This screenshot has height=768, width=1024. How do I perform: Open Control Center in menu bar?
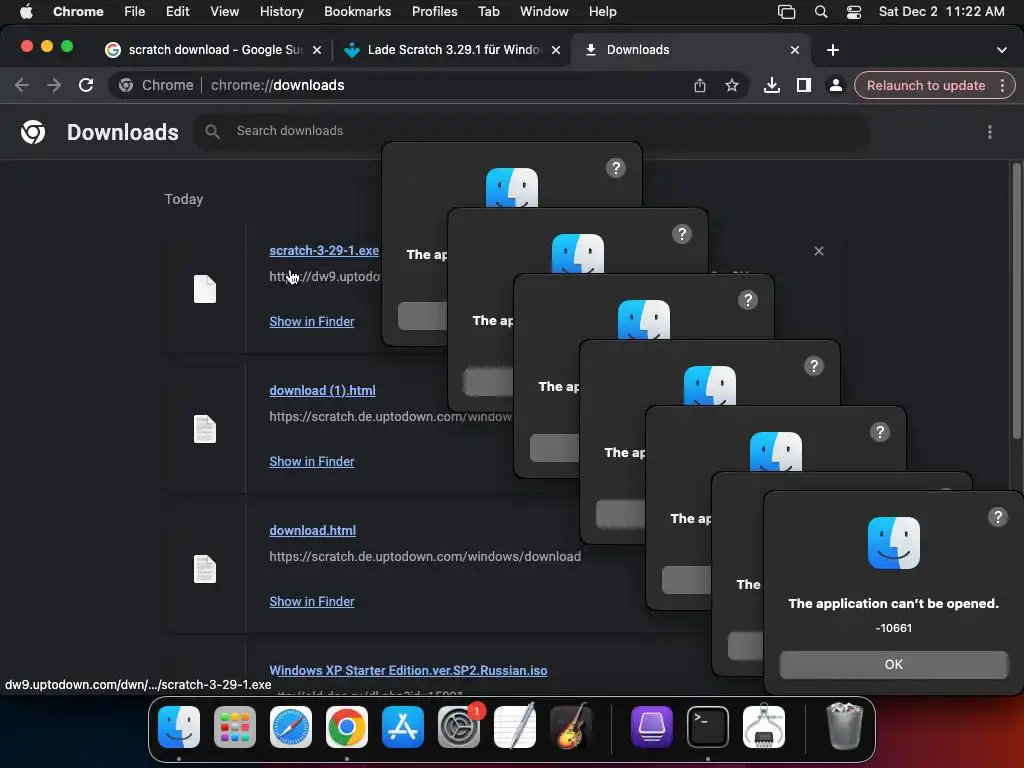(854, 12)
